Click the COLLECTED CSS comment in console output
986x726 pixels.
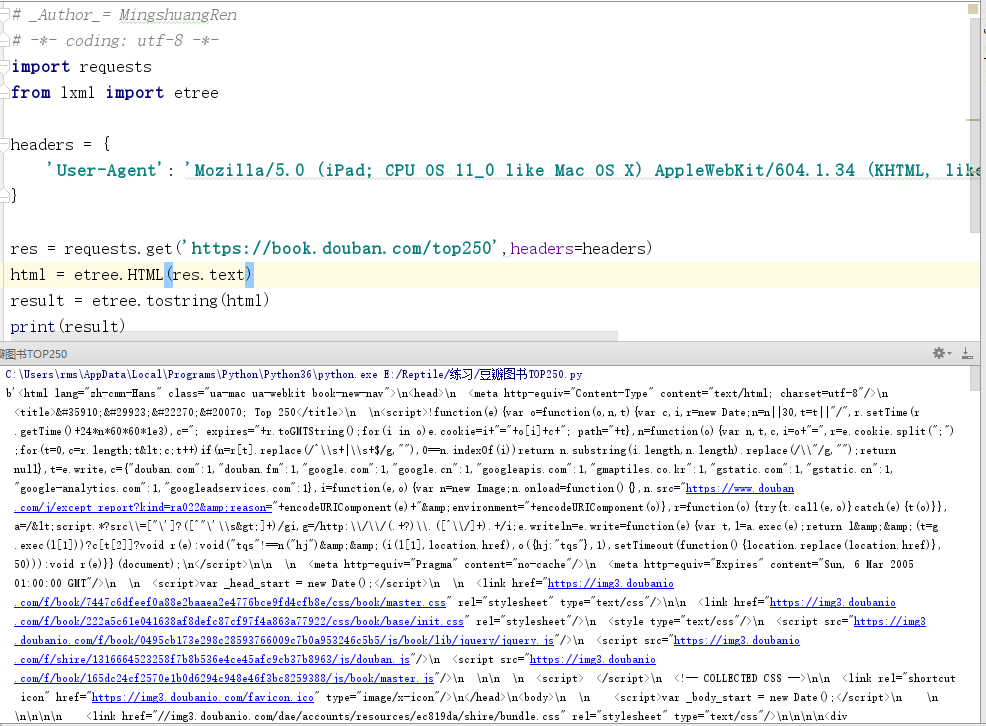pos(742,678)
